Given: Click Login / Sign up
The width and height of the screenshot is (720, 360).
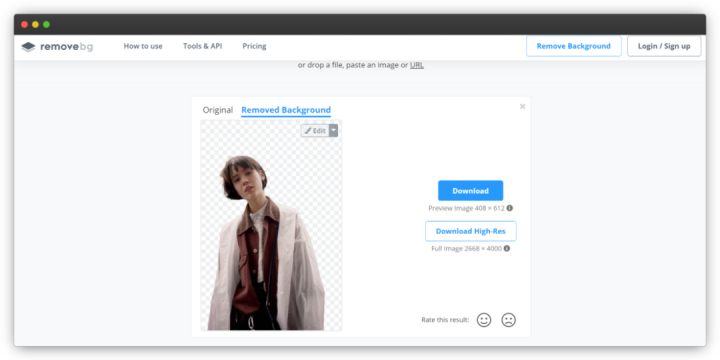Looking at the screenshot, I should point(664,46).
